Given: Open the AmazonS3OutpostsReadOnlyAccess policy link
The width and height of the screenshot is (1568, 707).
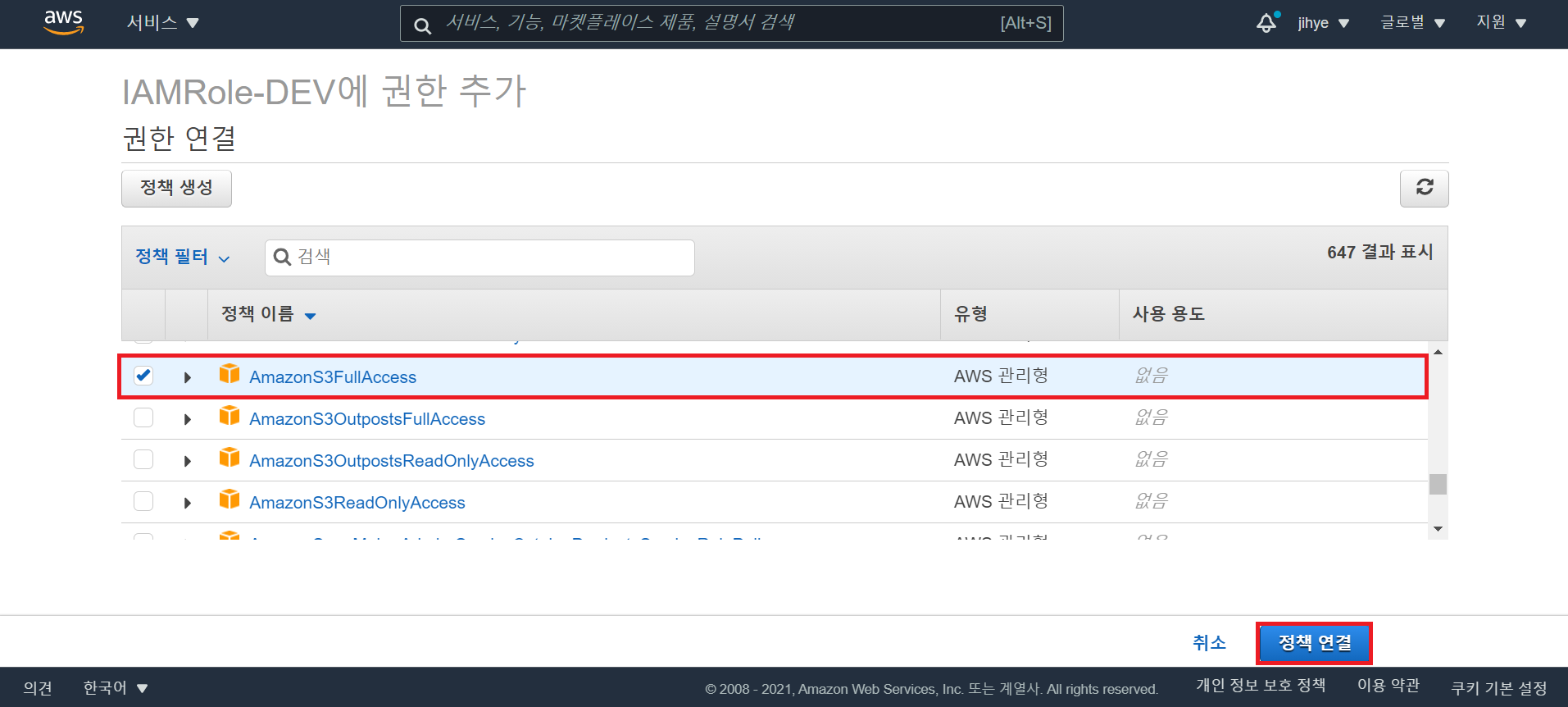Looking at the screenshot, I should [x=392, y=461].
